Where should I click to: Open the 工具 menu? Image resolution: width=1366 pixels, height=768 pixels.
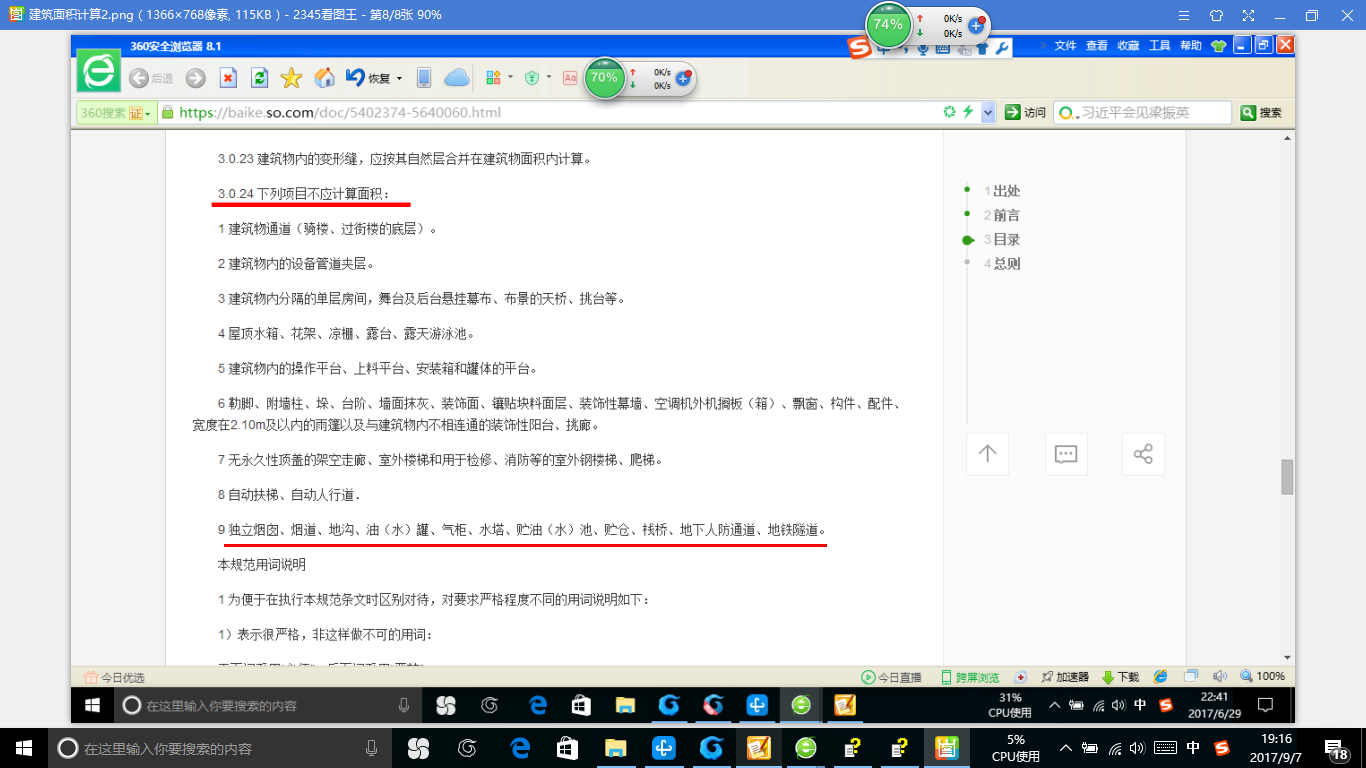click(1159, 45)
